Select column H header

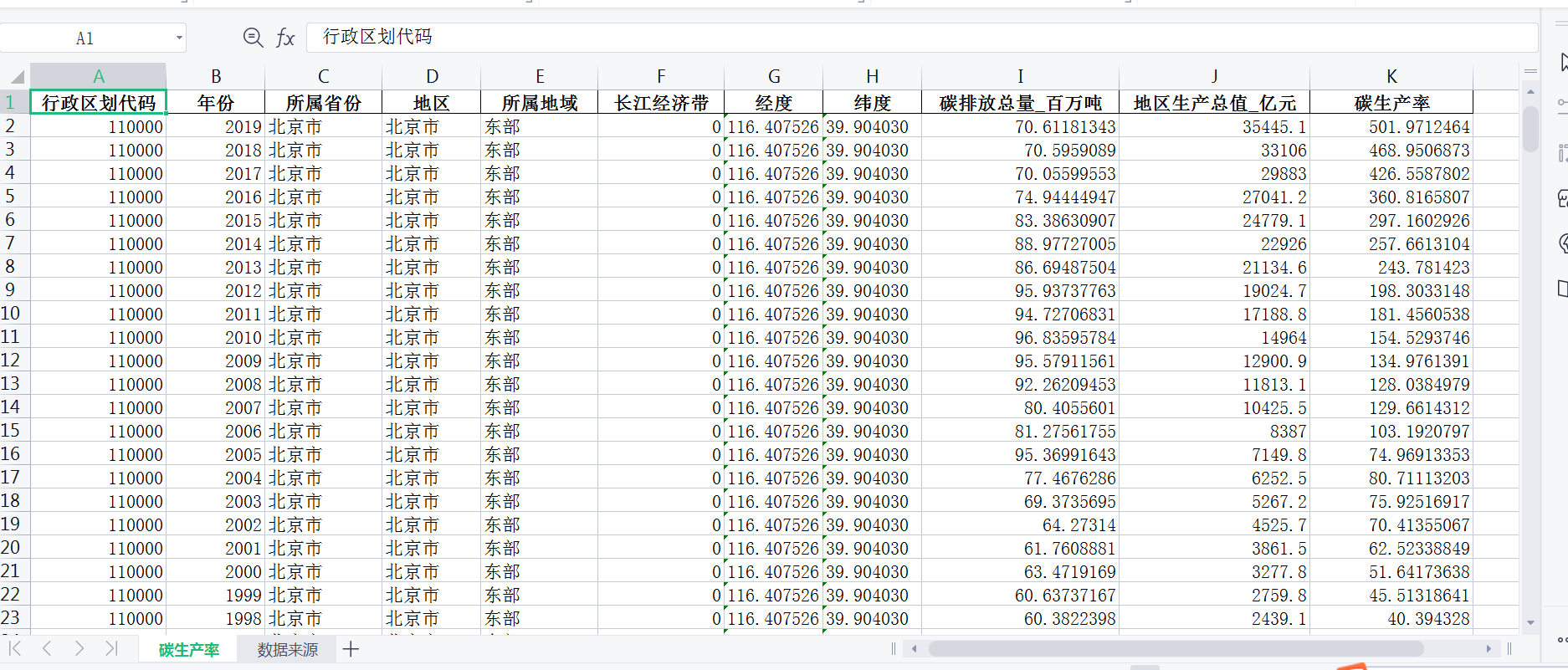tap(873, 77)
